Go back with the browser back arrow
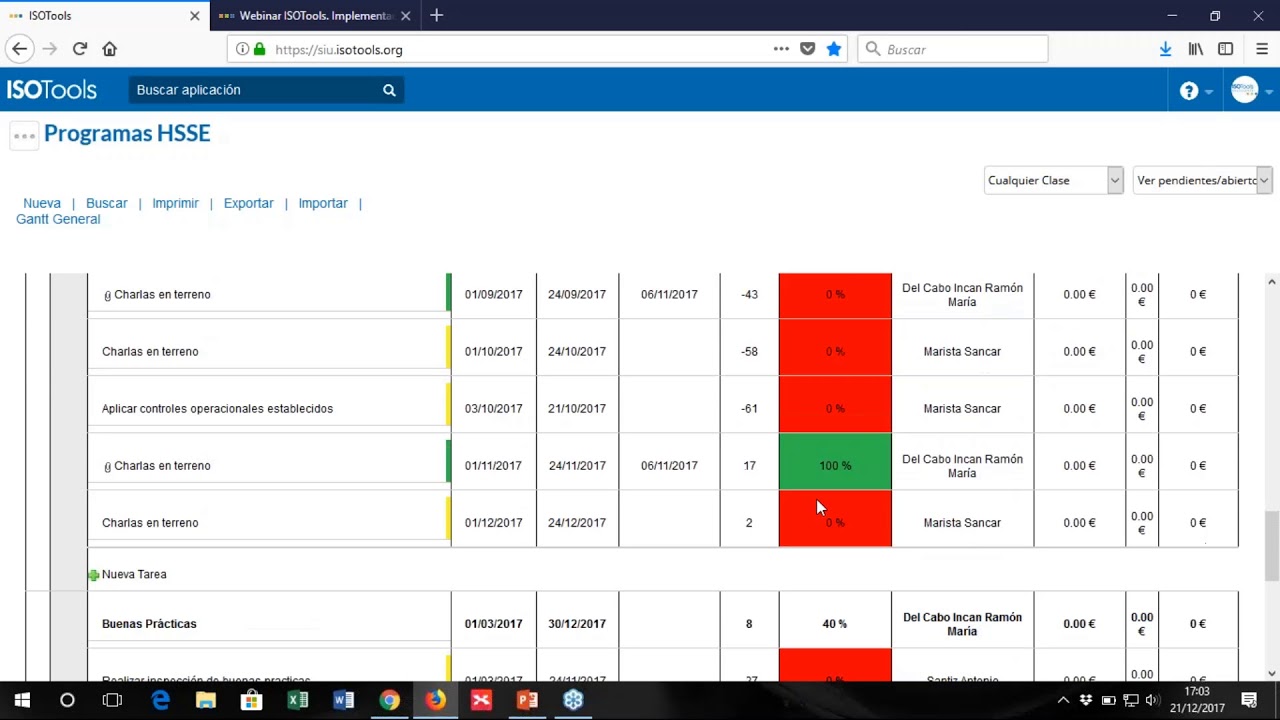This screenshot has width=1280, height=720. (20, 49)
